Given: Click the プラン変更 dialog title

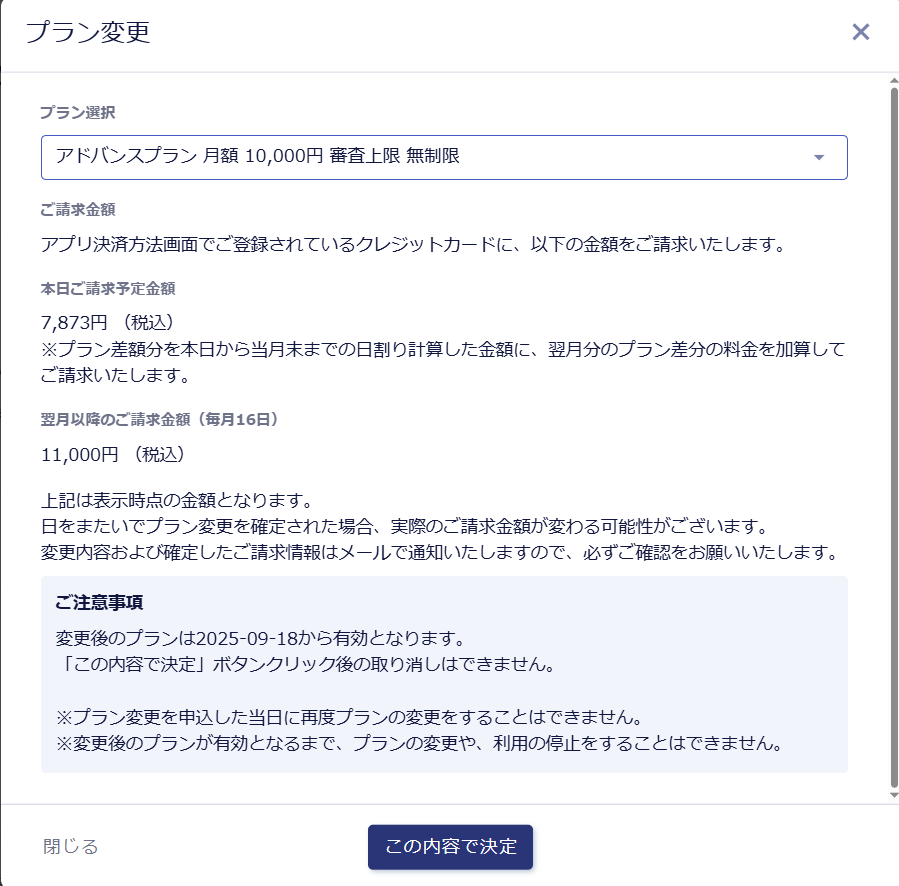Looking at the screenshot, I should [88, 32].
